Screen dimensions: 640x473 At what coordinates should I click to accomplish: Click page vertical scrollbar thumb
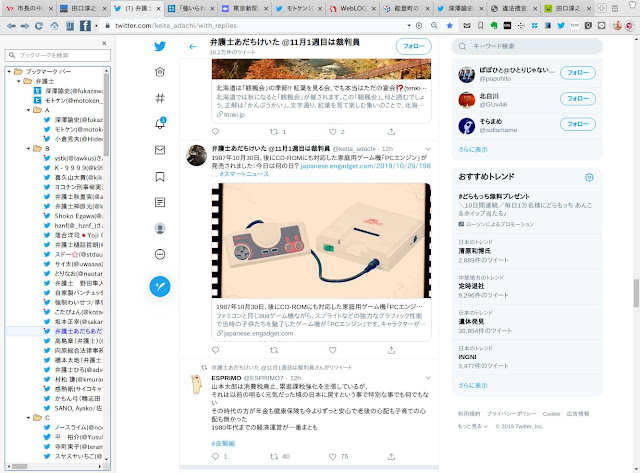636,293
